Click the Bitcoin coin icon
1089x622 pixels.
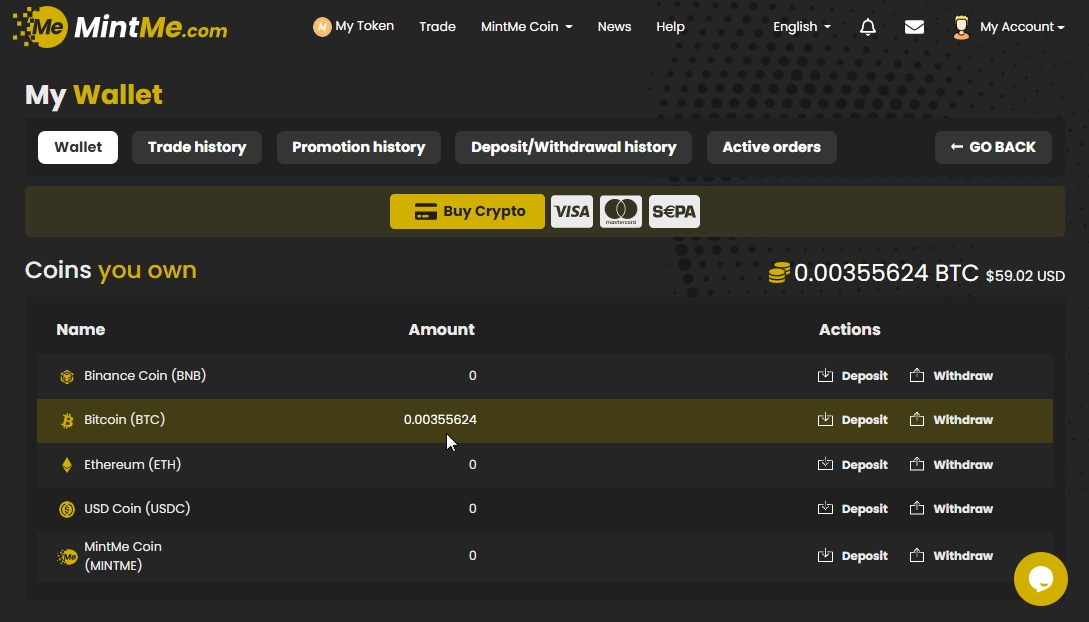tap(67, 421)
